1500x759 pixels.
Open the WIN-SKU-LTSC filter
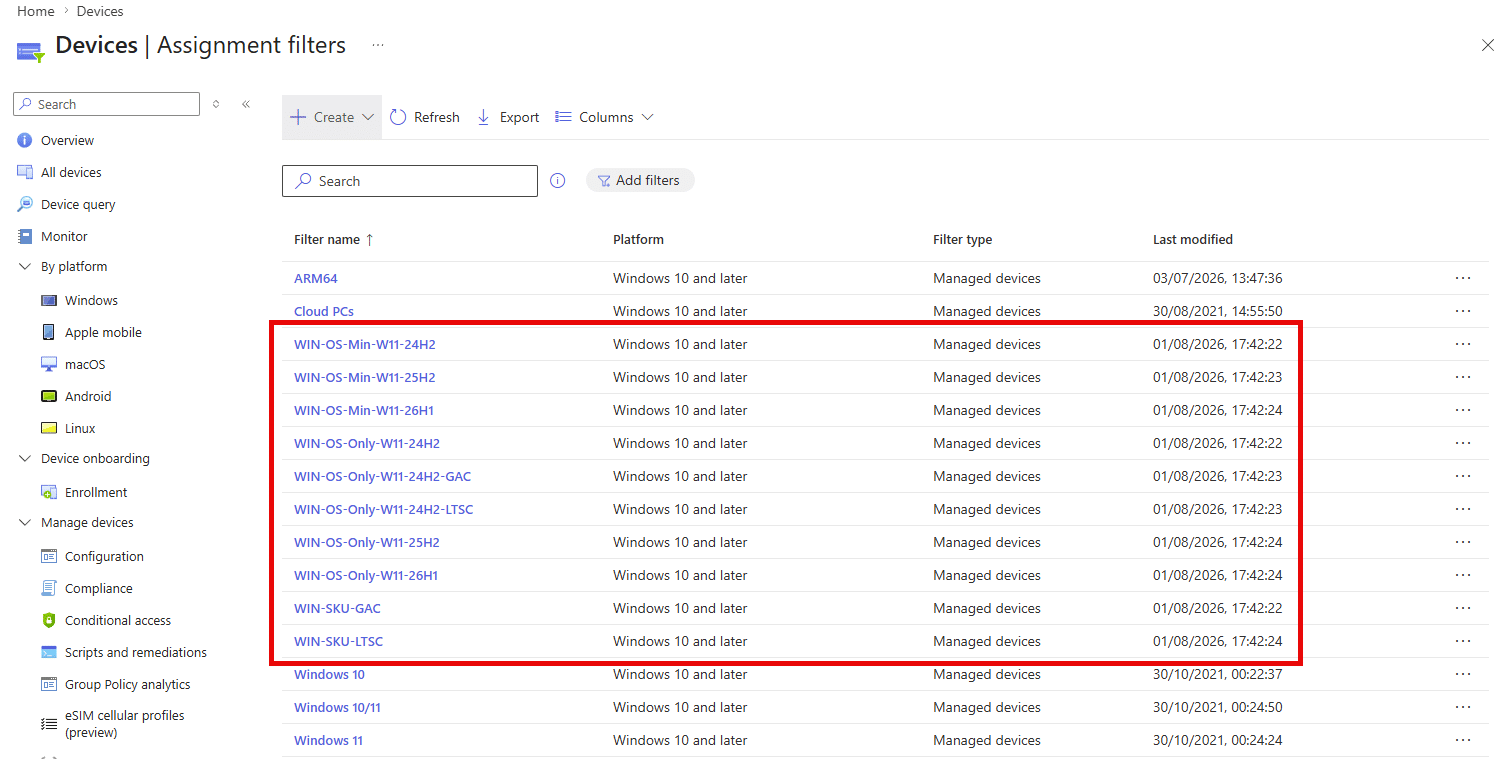coord(338,641)
